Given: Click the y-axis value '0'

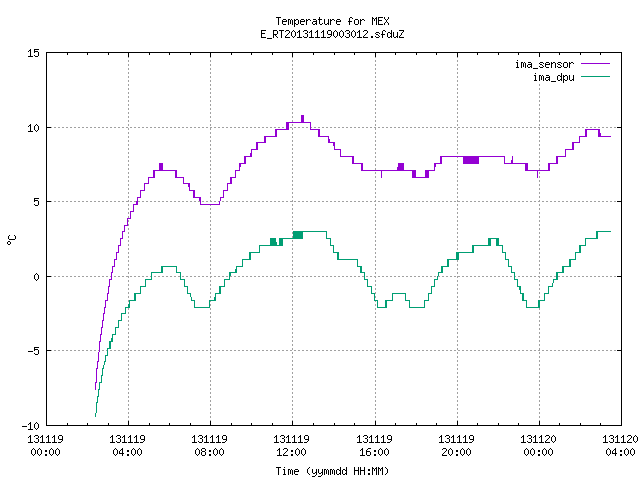Looking at the screenshot, I should (x=37, y=277).
